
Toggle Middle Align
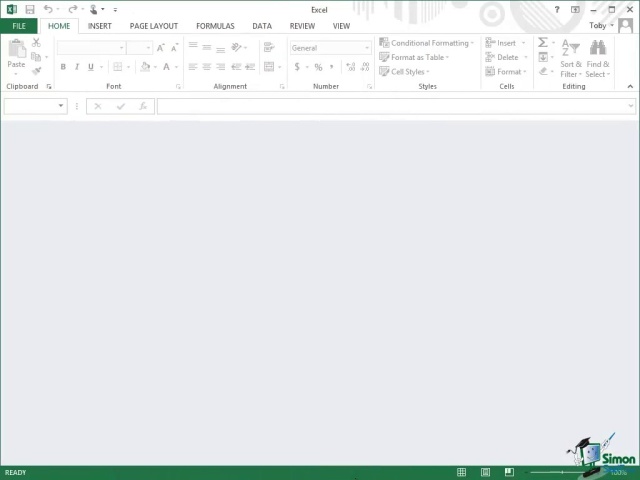207,47
